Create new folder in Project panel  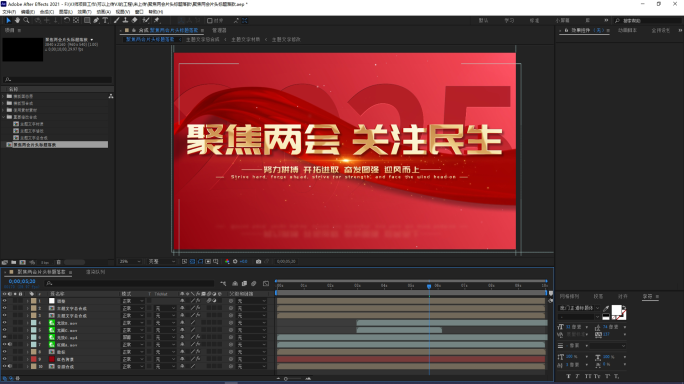pyautogui.click(x=14, y=262)
